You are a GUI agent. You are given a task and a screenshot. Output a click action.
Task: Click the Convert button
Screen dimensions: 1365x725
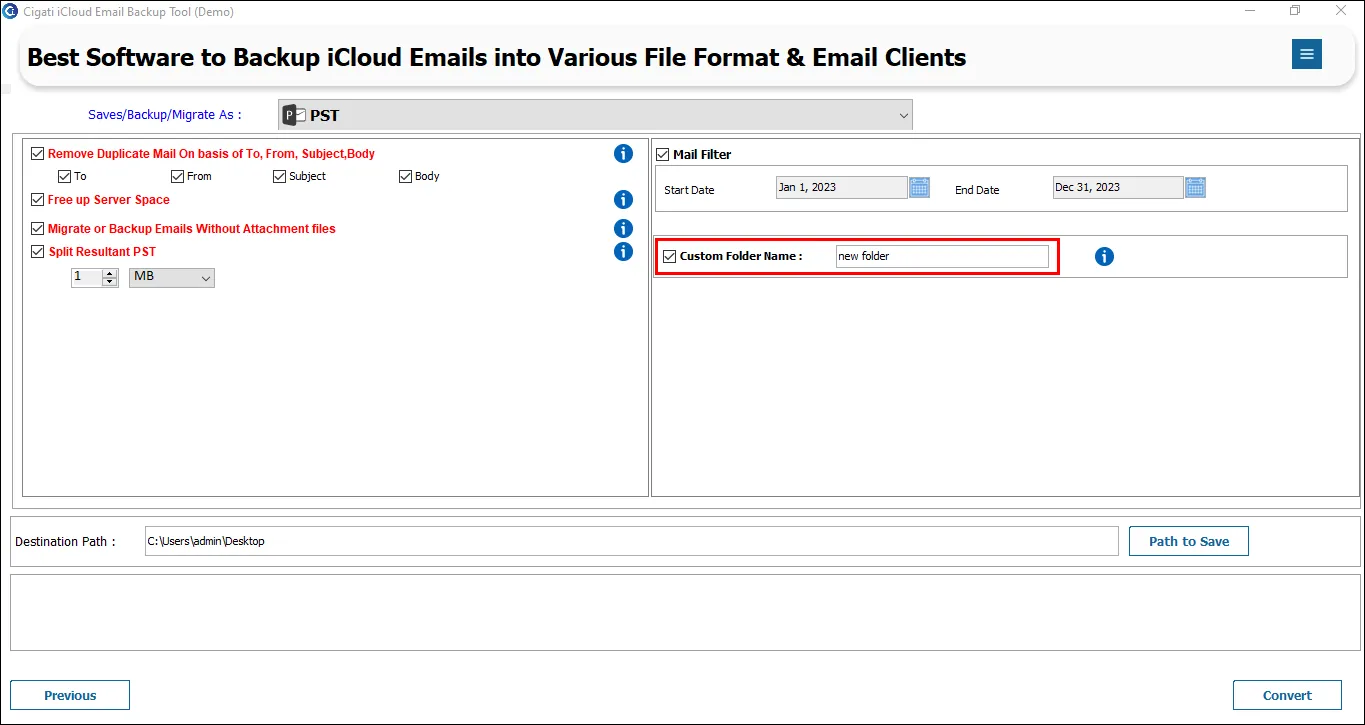pos(1287,695)
